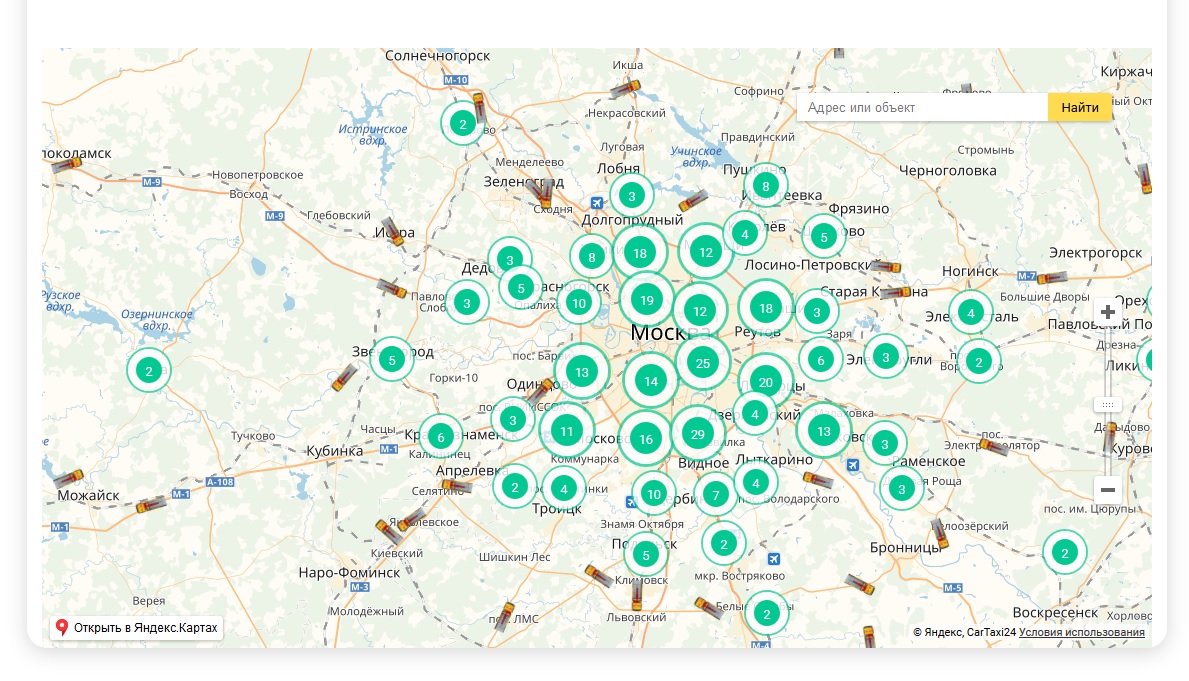This screenshot has width=1189, height=681.
Task: Open the 'Открыть в Яндекс.Картах' link
Action: 136,628
